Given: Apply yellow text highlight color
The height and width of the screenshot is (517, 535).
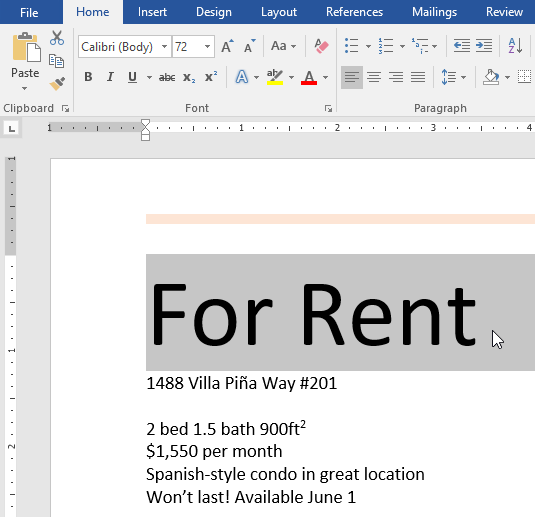Looking at the screenshot, I should pos(275,77).
